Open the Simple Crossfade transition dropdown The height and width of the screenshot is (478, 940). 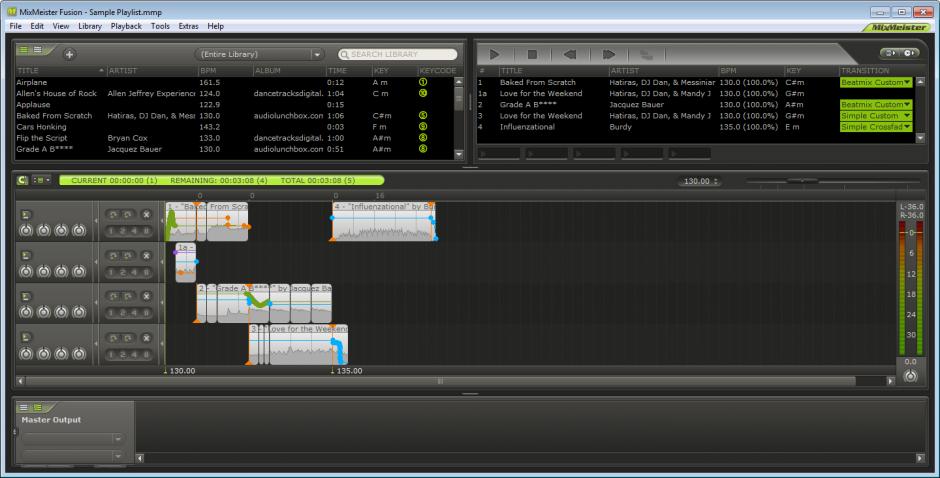(876, 127)
